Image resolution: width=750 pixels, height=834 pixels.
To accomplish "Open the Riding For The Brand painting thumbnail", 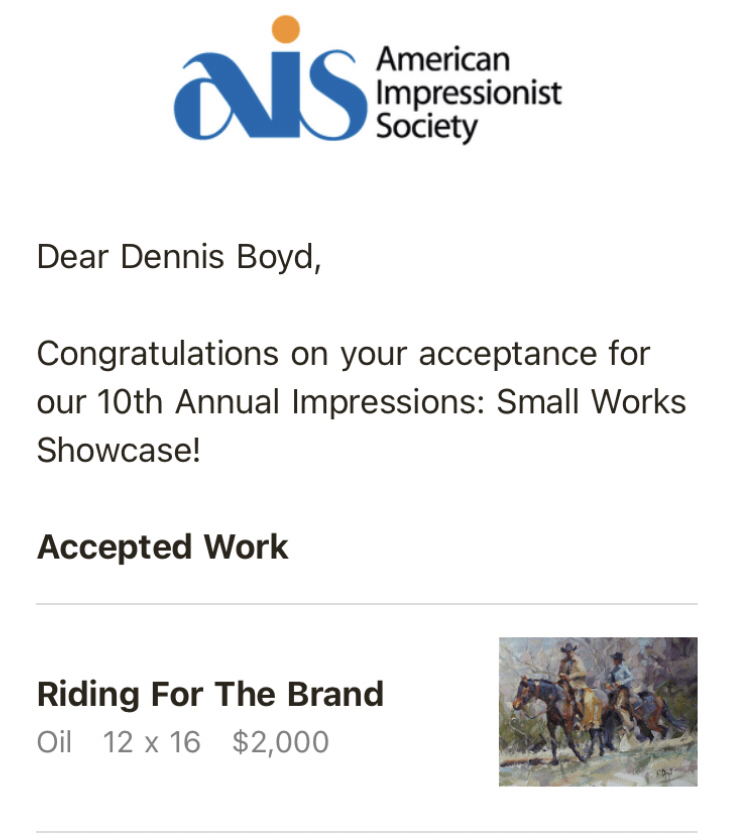I will [597, 712].
